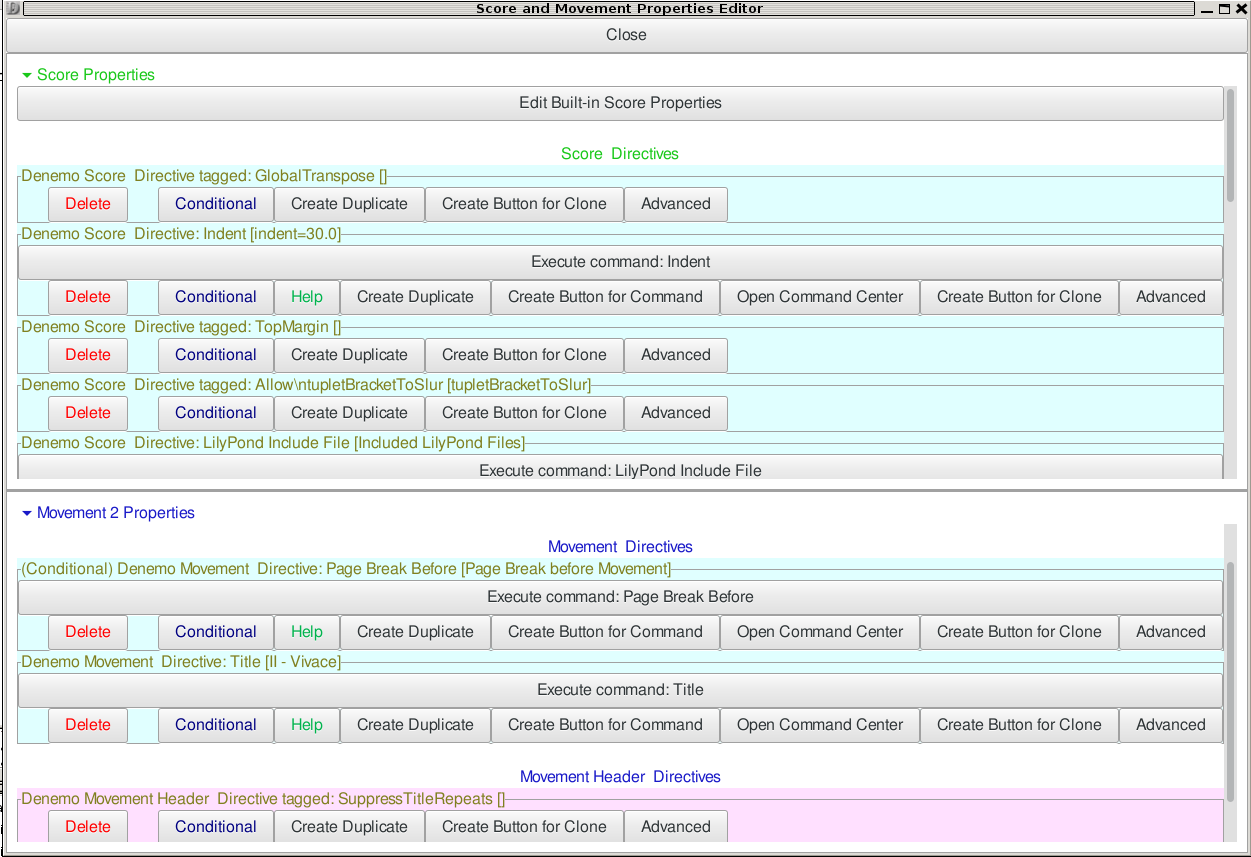Delete the SuppressTitleRepeats header directive
This screenshot has width=1251, height=857.
click(x=87, y=826)
